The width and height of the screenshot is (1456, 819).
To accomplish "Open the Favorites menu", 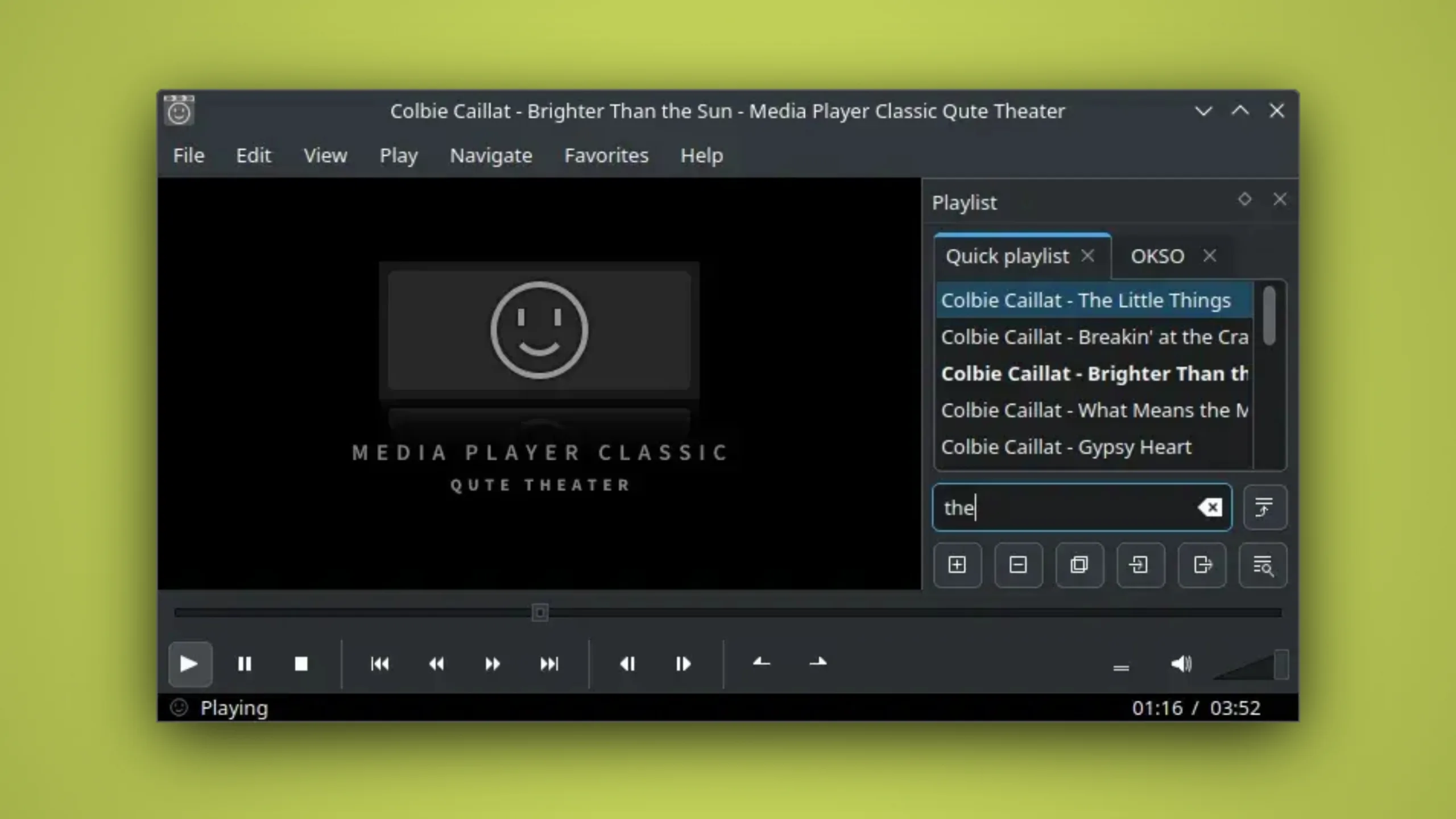I will pos(606,155).
